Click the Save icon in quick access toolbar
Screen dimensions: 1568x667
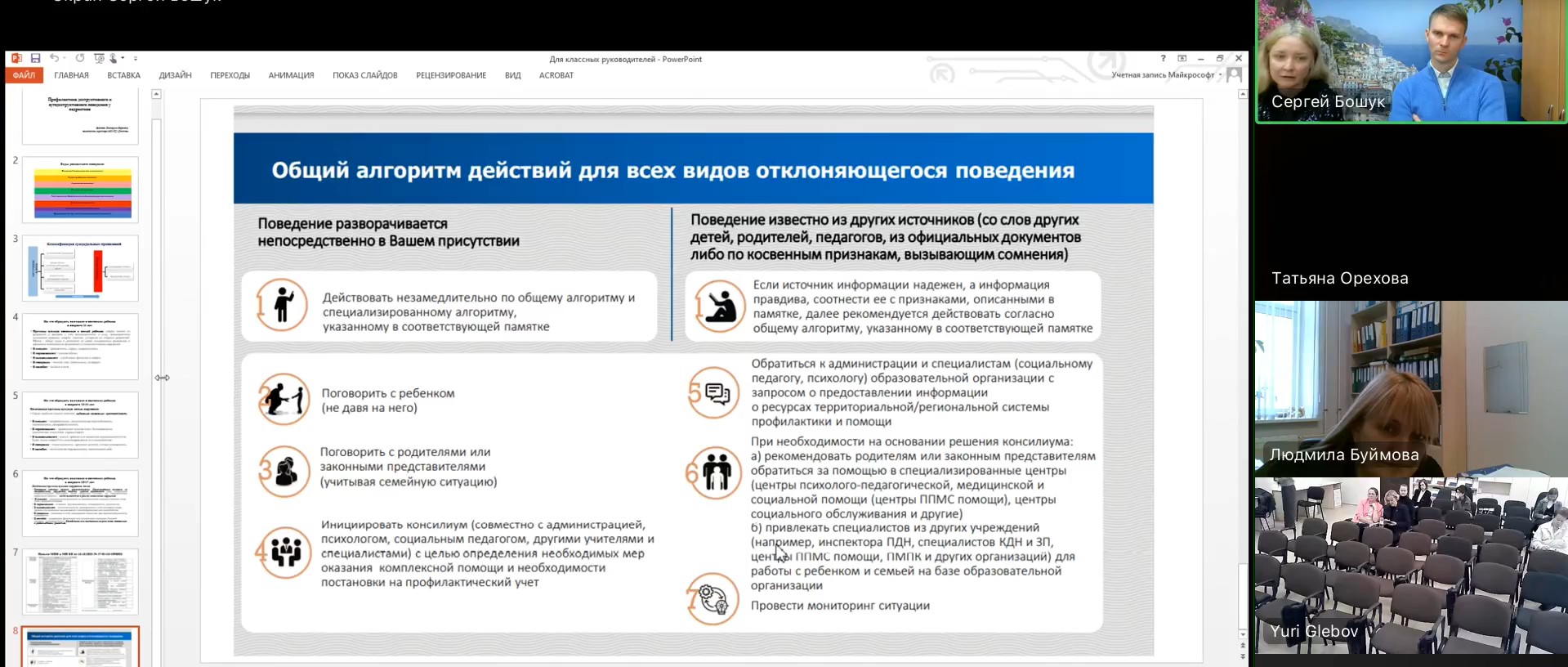pyautogui.click(x=35, y=59)
